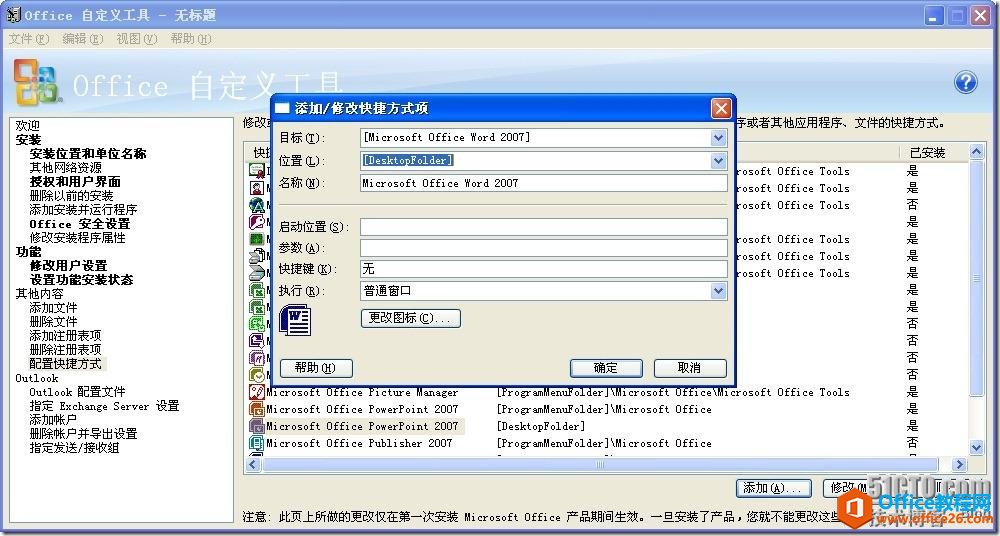Image resolution: width=1000 pixels, height=536 pixels.
Task: Click the PowerPoint icon in the DesktopFolder row
Action: [256, 426]
